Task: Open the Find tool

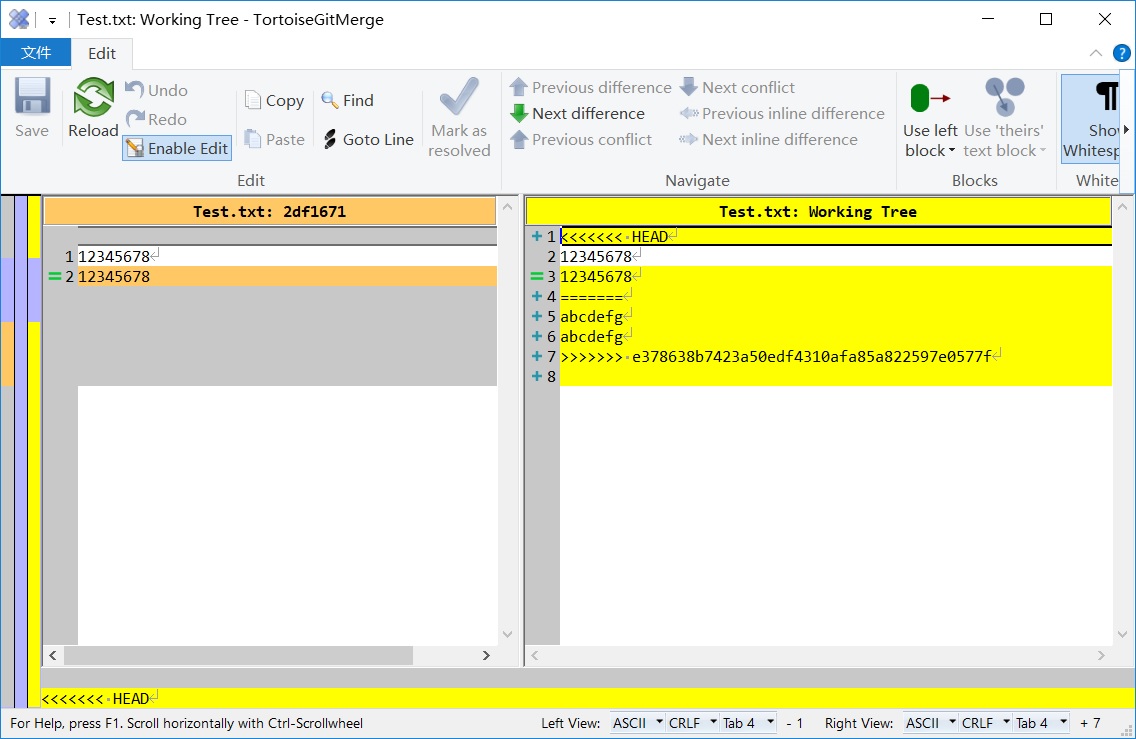Action: click(x=348, y=100)
